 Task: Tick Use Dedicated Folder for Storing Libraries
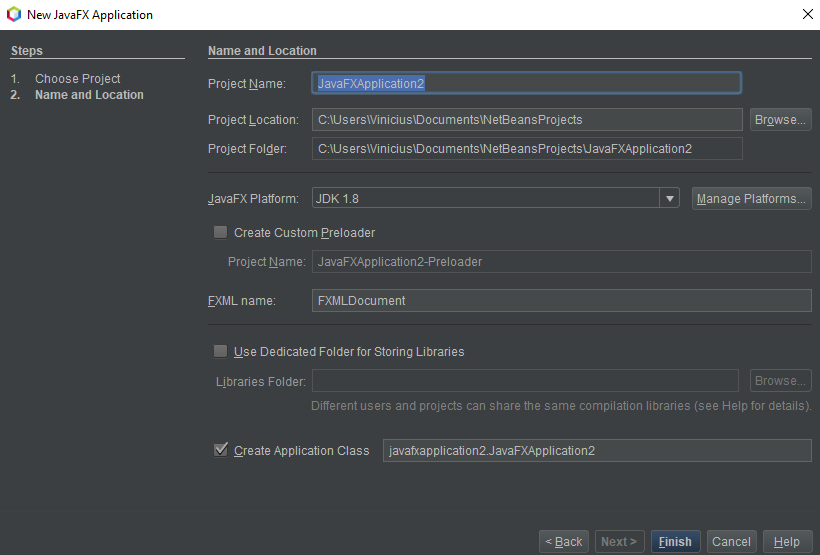coord(221,351)
